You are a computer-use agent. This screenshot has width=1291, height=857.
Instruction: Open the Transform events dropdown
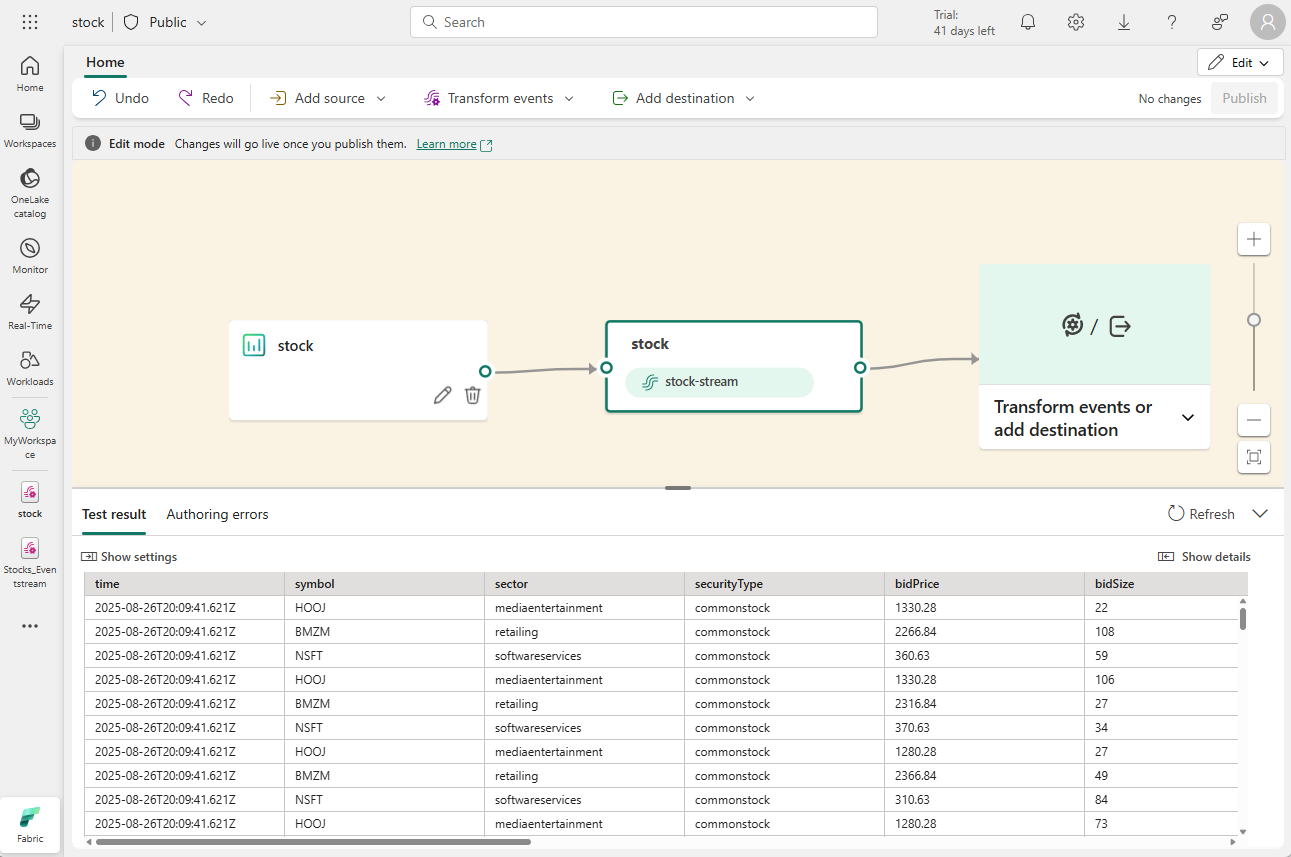[x=499, y=98]
